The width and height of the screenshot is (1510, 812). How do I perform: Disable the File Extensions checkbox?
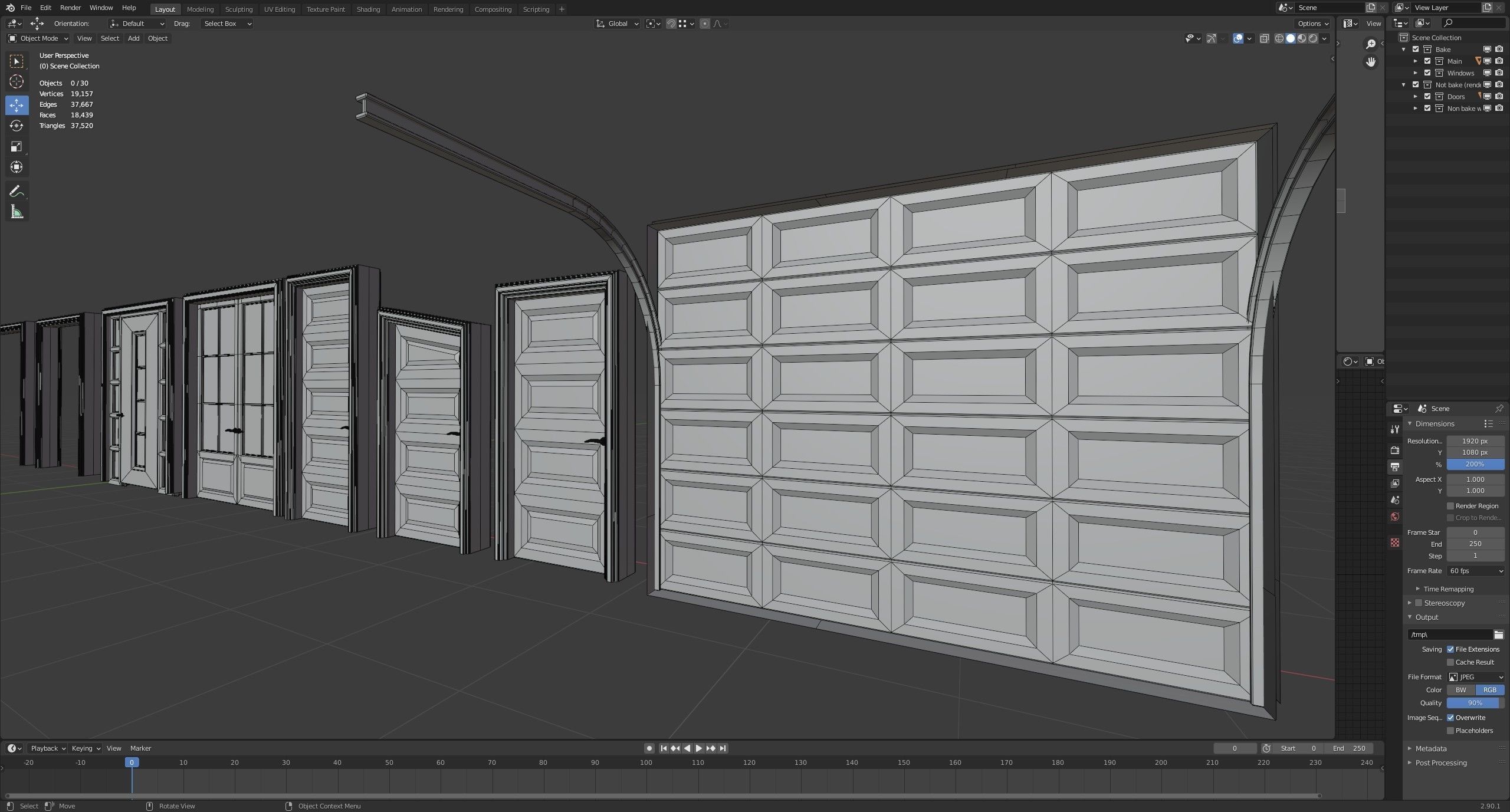1450,649
